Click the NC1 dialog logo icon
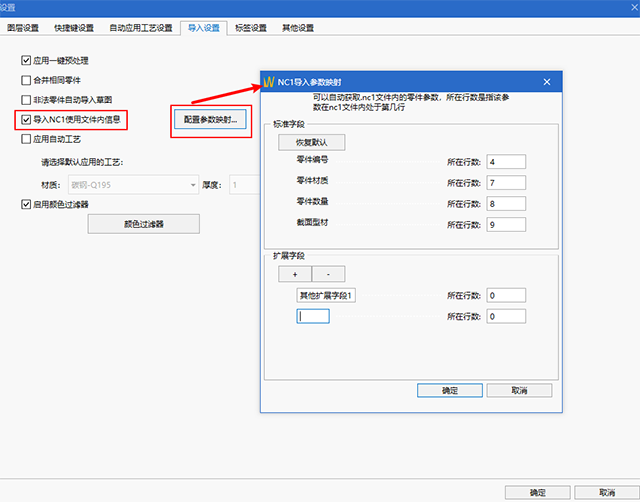 tap(268, 80)
